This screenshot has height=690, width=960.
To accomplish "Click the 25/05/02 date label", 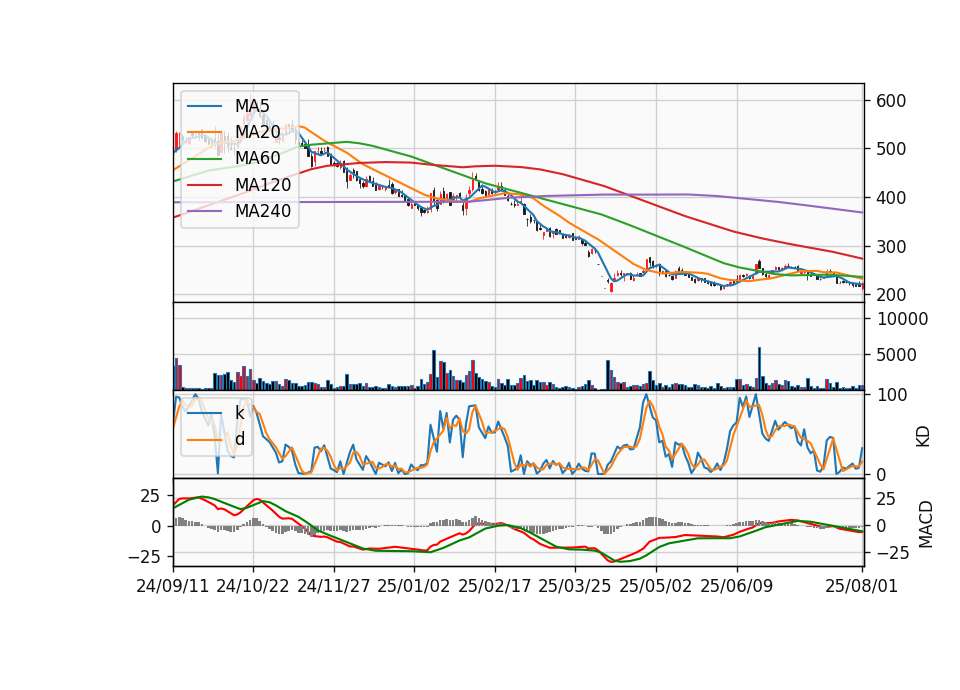I will 656,586.
